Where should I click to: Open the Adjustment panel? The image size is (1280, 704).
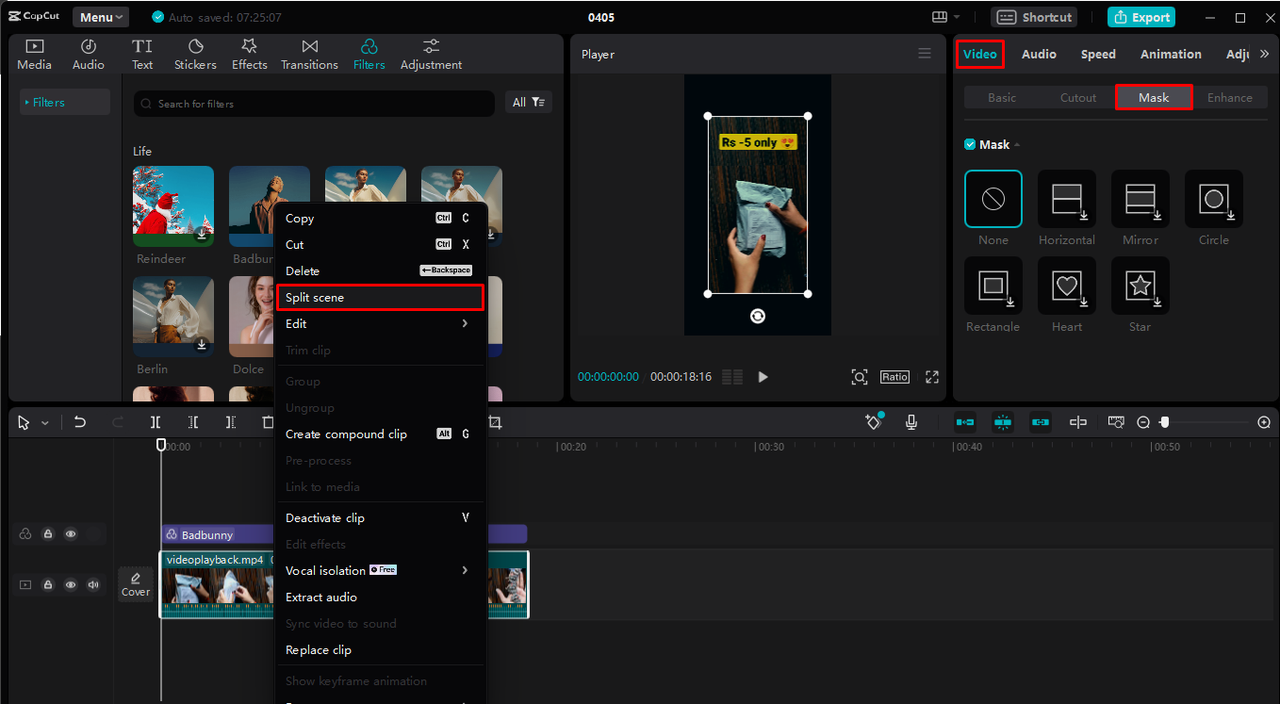click(x=431, y=54)
